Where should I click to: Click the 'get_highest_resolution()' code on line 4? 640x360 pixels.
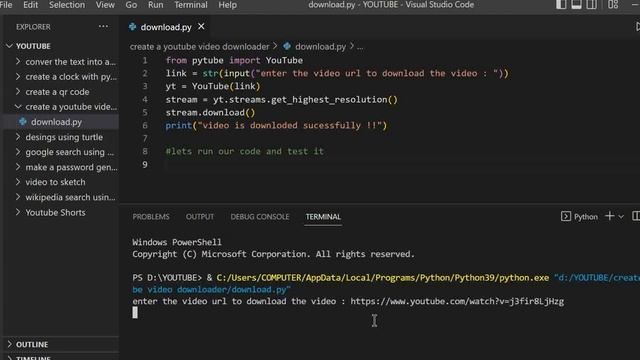(334, 99)
